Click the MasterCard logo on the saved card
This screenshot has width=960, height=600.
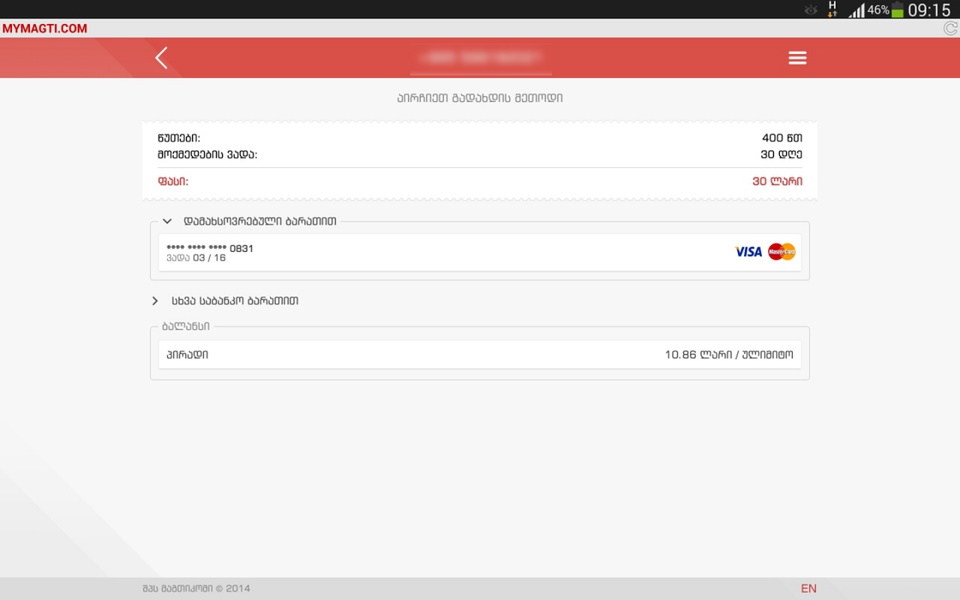tap(782, 252)
